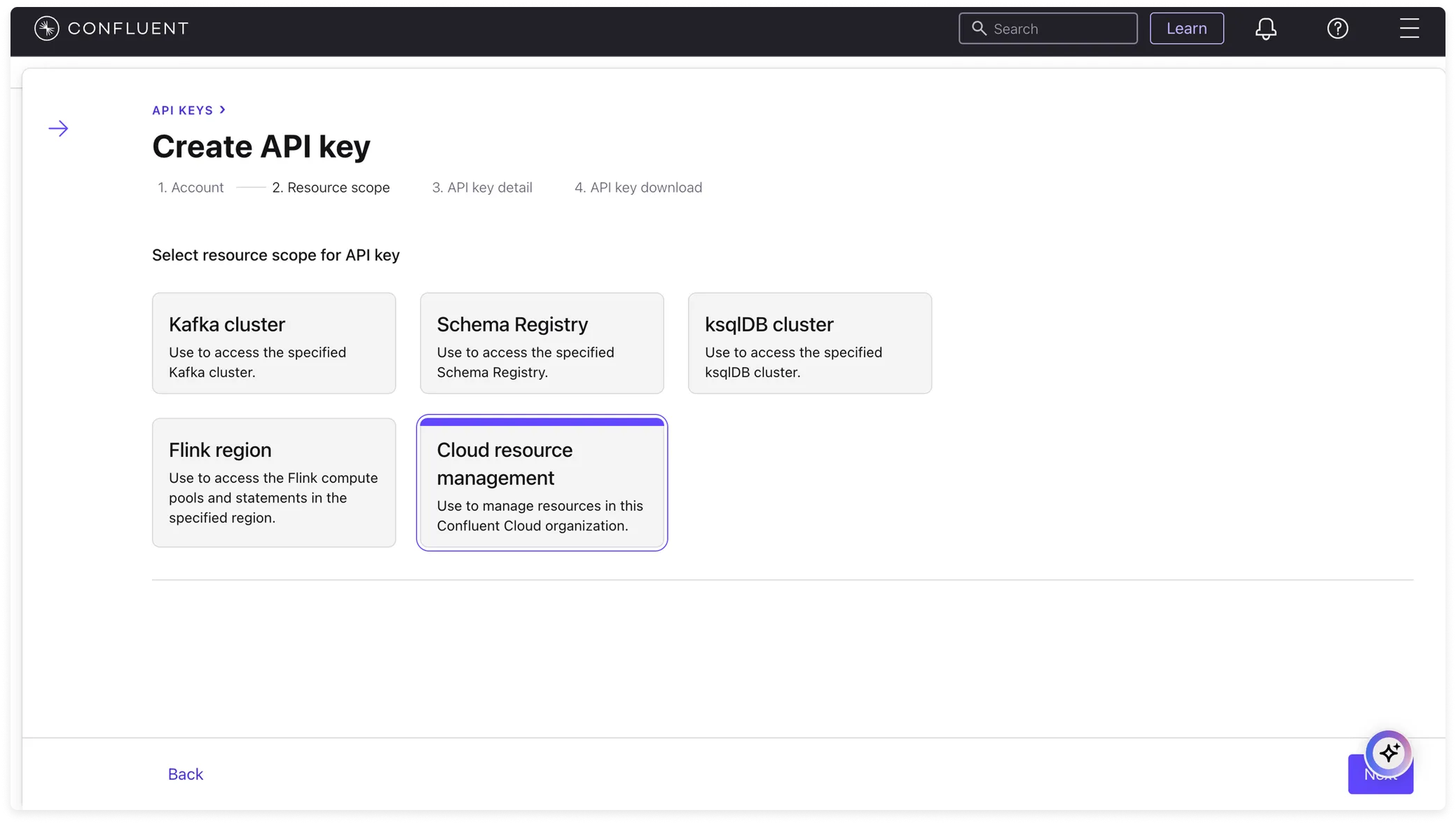Select the Schema Registry scope card
The height and width of the screenshot is (824, 1456).
pyautogui.click(x=542, y=343)
